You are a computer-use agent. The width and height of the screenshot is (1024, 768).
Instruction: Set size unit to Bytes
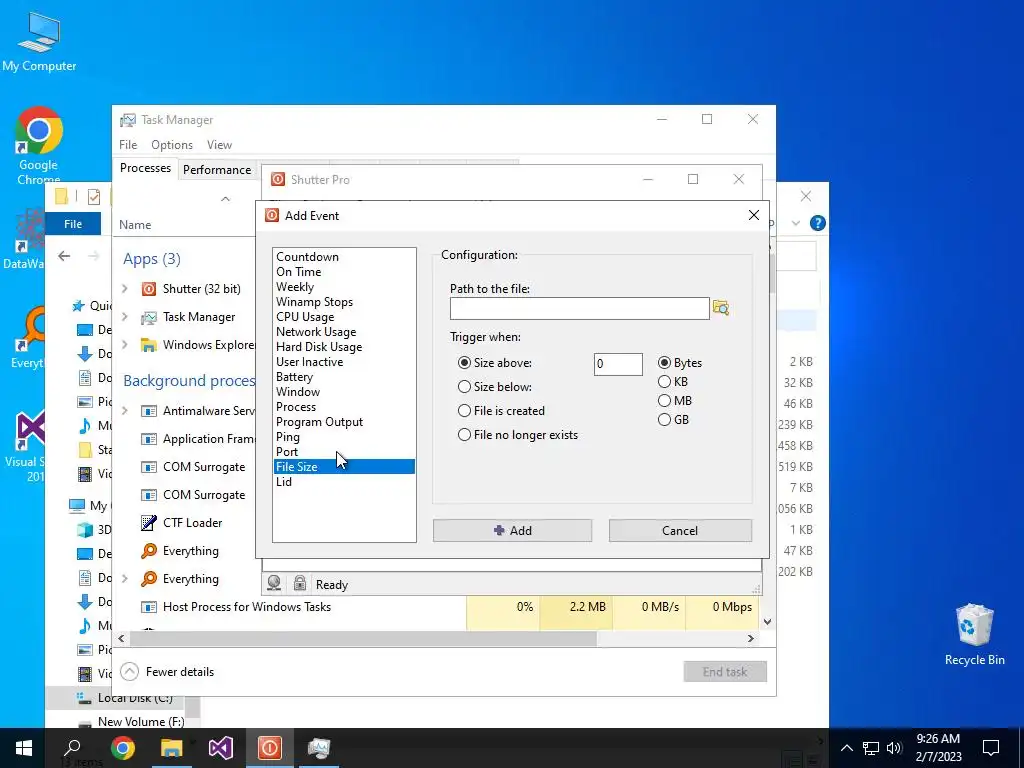pyautogui.click(x=664, y=362)
